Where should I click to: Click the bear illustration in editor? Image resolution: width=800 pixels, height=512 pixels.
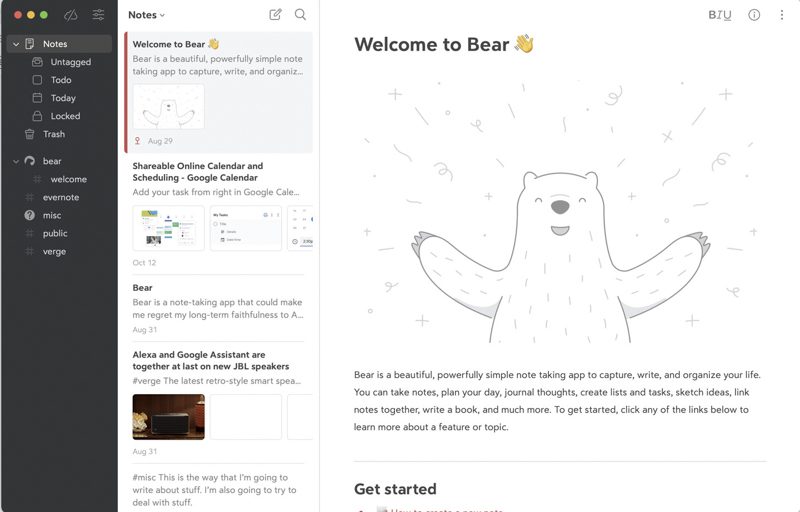[x=560, y=210]
